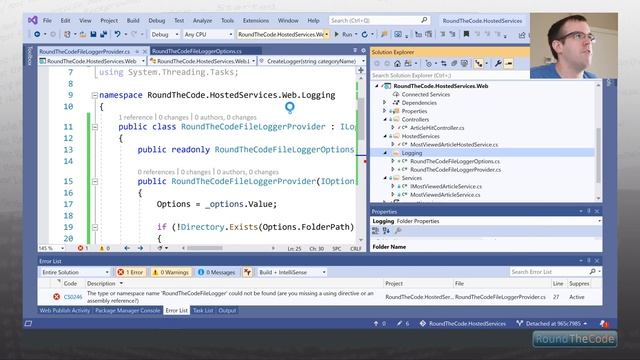Click the Solution Explorer Home icon
640x360 pixels.
click(397, 64)
